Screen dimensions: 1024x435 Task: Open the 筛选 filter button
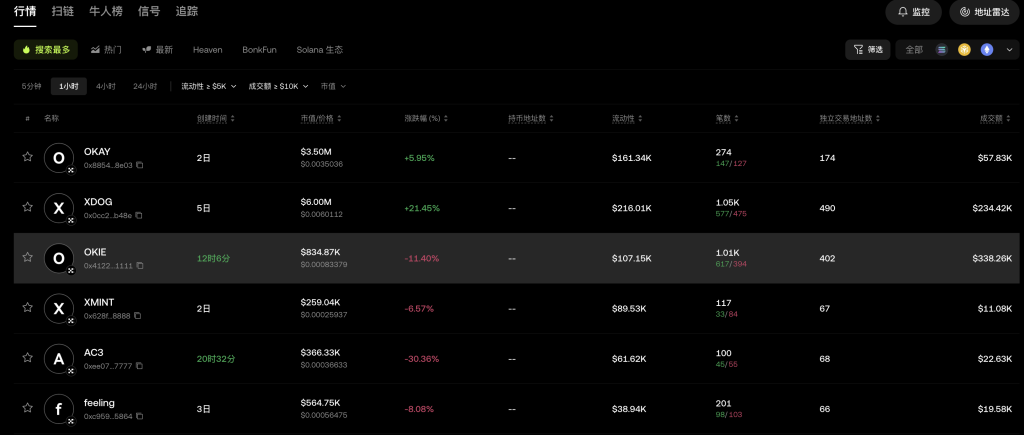867,49
